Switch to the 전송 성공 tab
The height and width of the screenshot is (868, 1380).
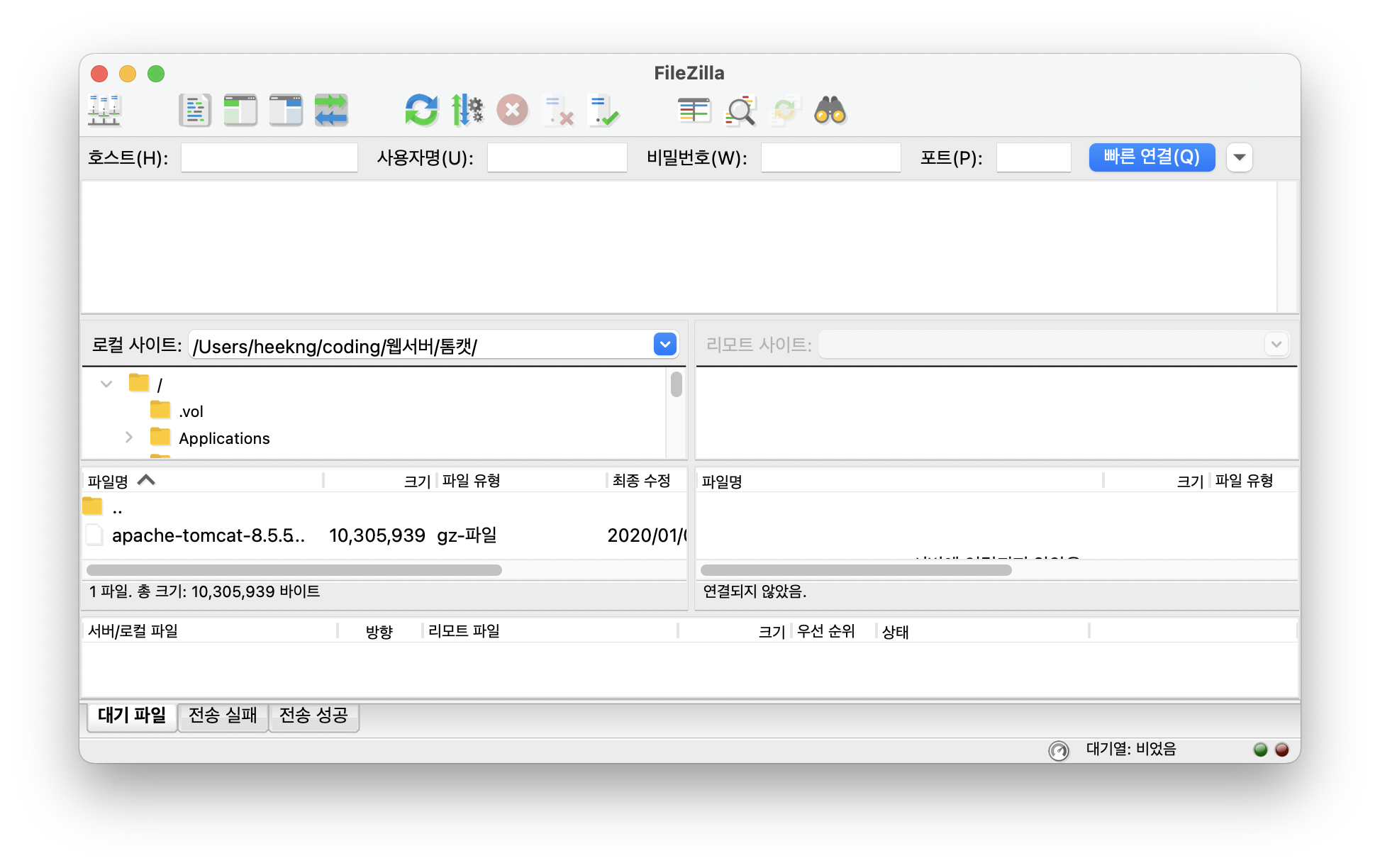click(x=313, y=716)
